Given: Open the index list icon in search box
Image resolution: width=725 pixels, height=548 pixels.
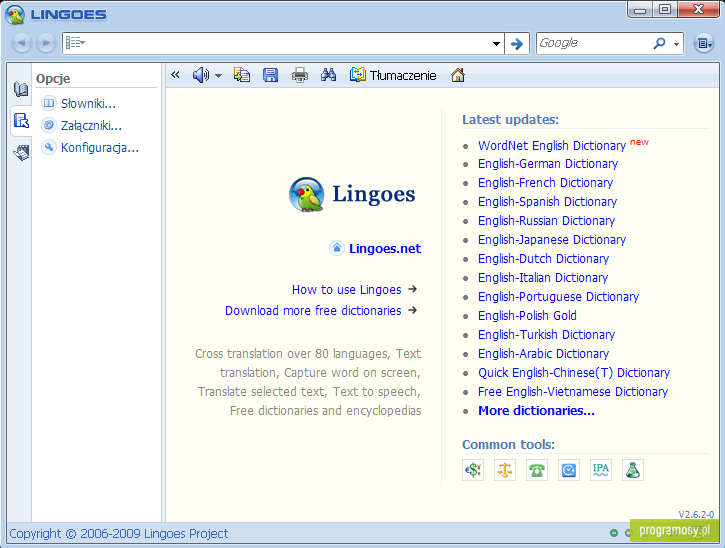Looking at the screenshot, I should 75,43.
